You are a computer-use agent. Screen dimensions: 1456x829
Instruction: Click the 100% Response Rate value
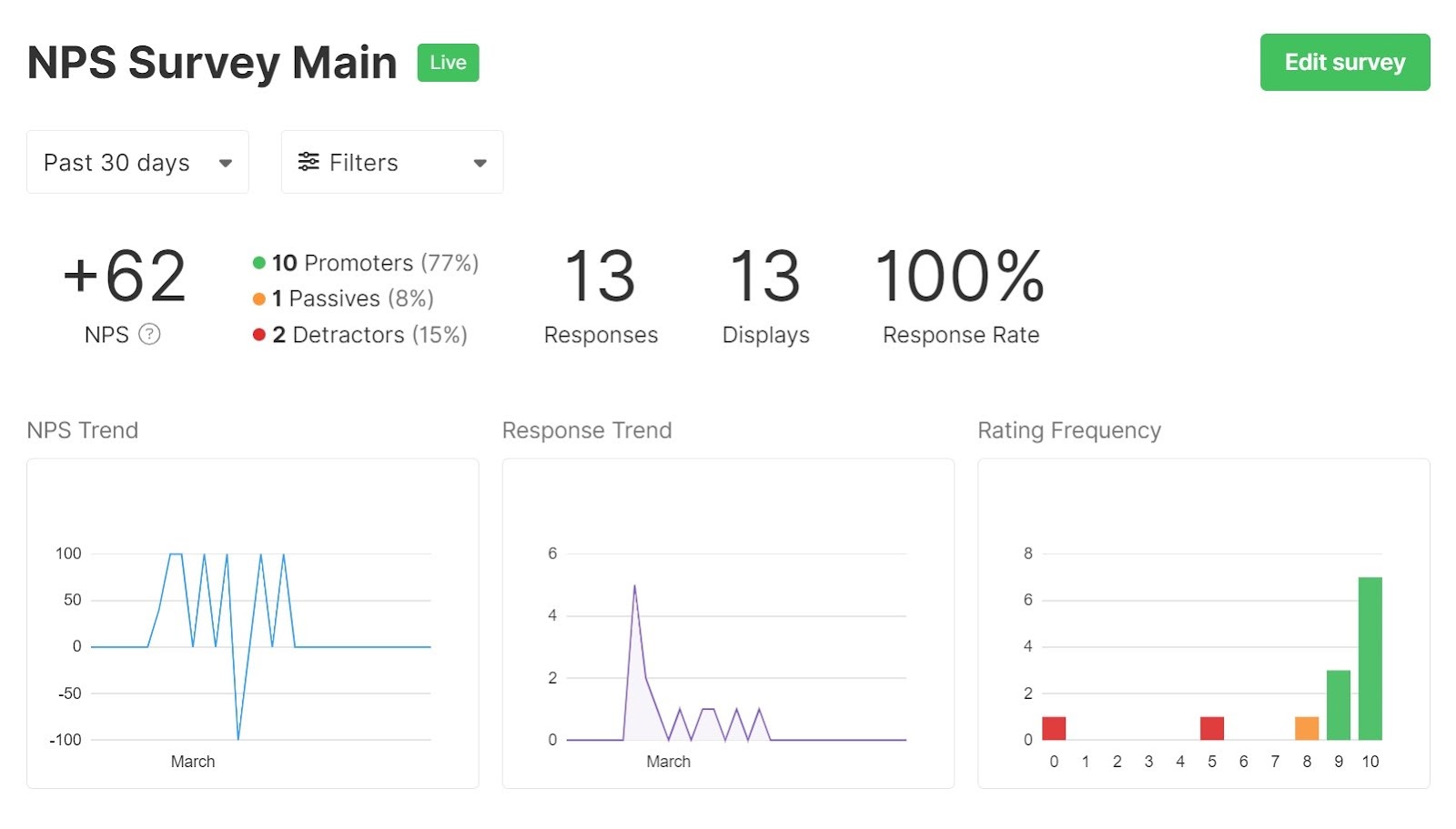(x=960, y=277)
